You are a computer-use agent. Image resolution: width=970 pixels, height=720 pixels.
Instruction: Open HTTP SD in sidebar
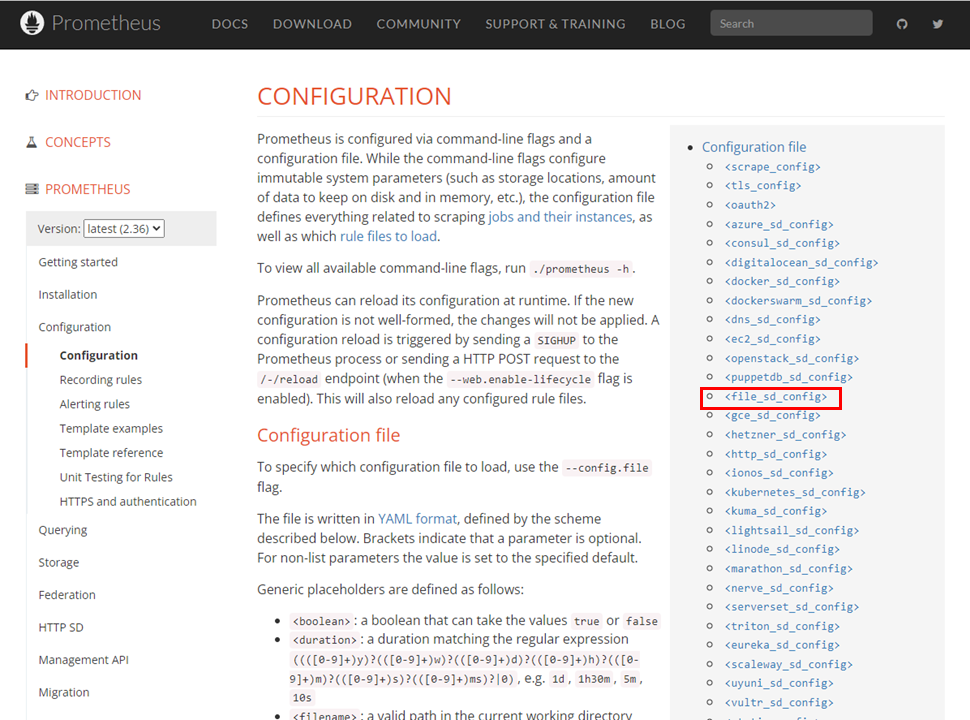(61, 627)
